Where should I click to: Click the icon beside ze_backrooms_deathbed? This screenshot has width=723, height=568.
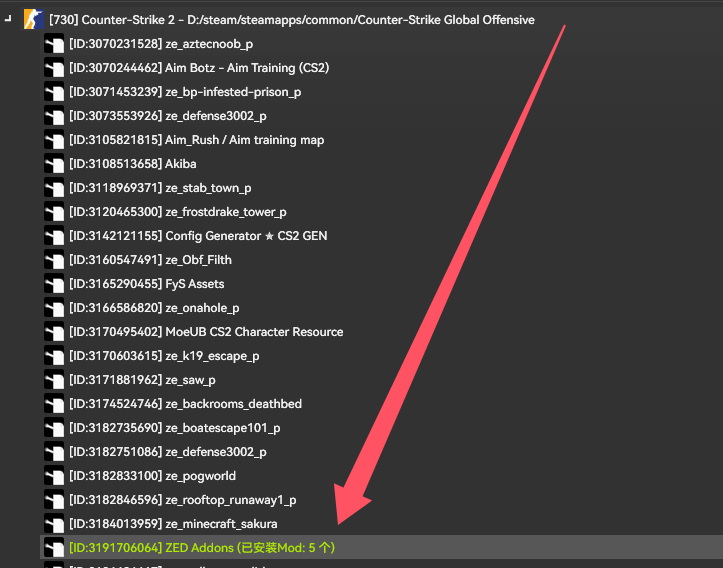click(54, 403)
